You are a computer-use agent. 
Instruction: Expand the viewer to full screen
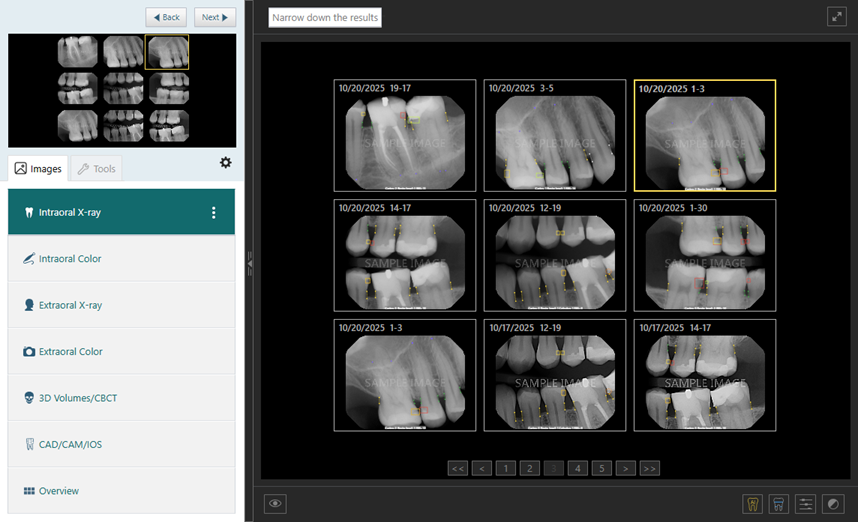coord(836,16)
